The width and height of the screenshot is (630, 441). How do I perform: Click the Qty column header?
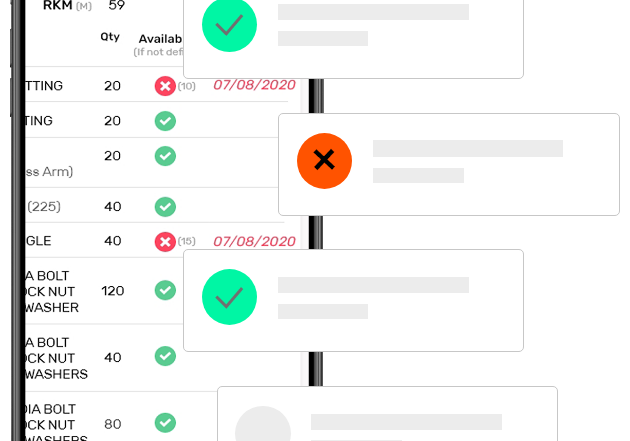110,37
